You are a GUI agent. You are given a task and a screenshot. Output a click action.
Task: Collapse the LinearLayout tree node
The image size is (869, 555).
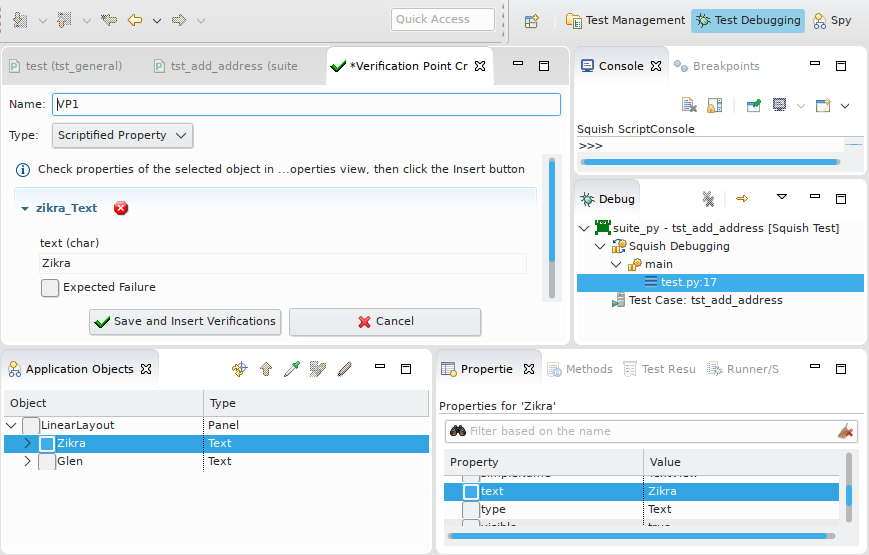tap(12, 425)
